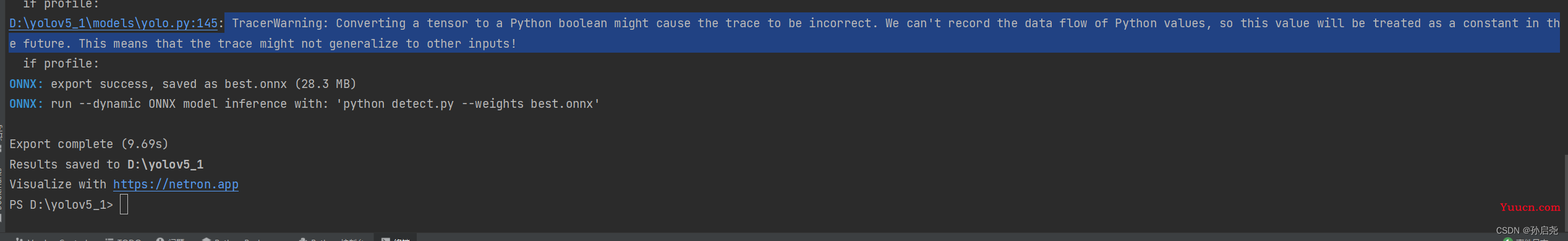Click the green event log badge
This screenshot has width=1568, height=241.
[x=1507, y=239]
